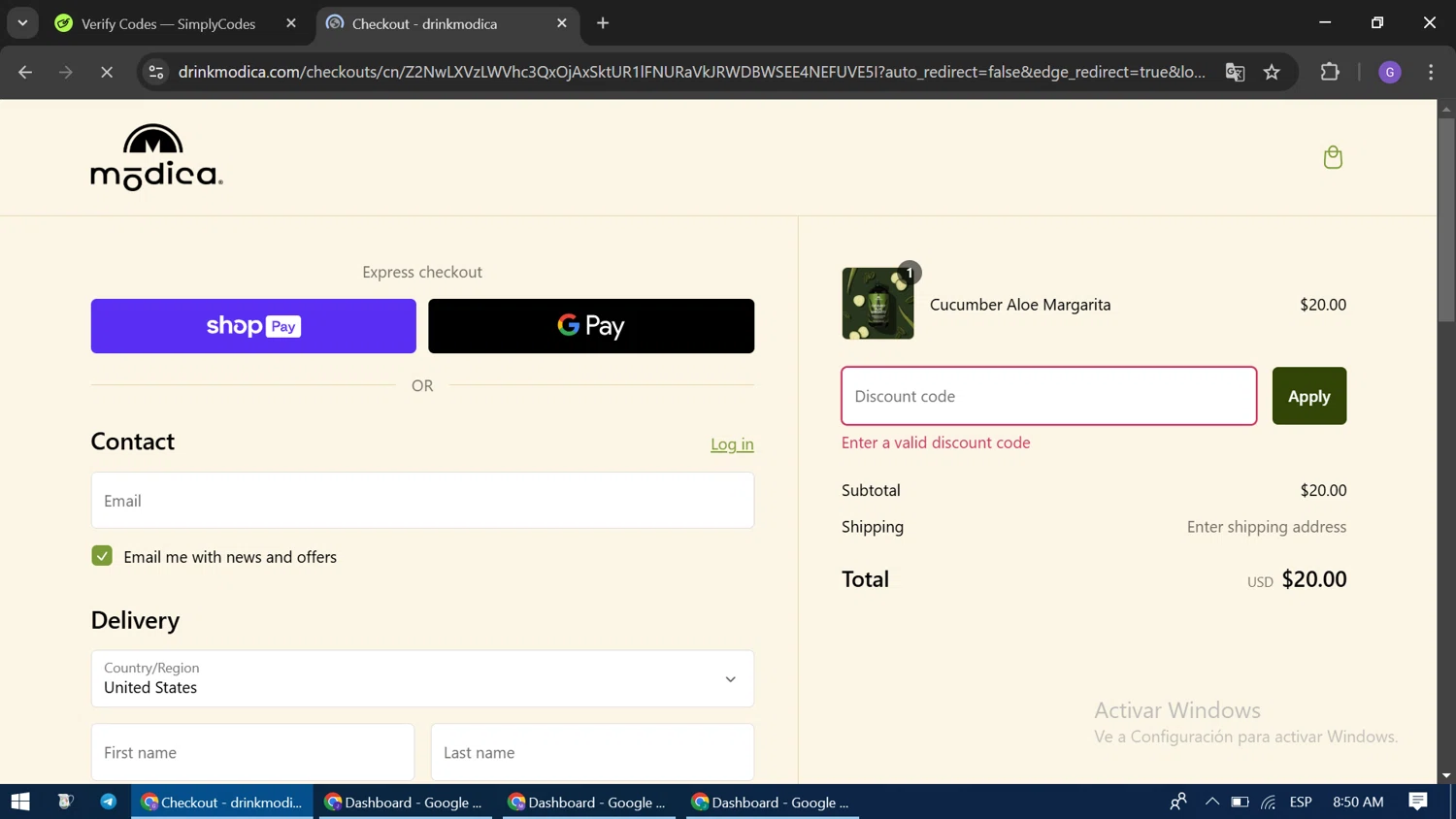Open Chrome three-dot menu
The width and height of the screenshot is (1456, 819).
1431,72
